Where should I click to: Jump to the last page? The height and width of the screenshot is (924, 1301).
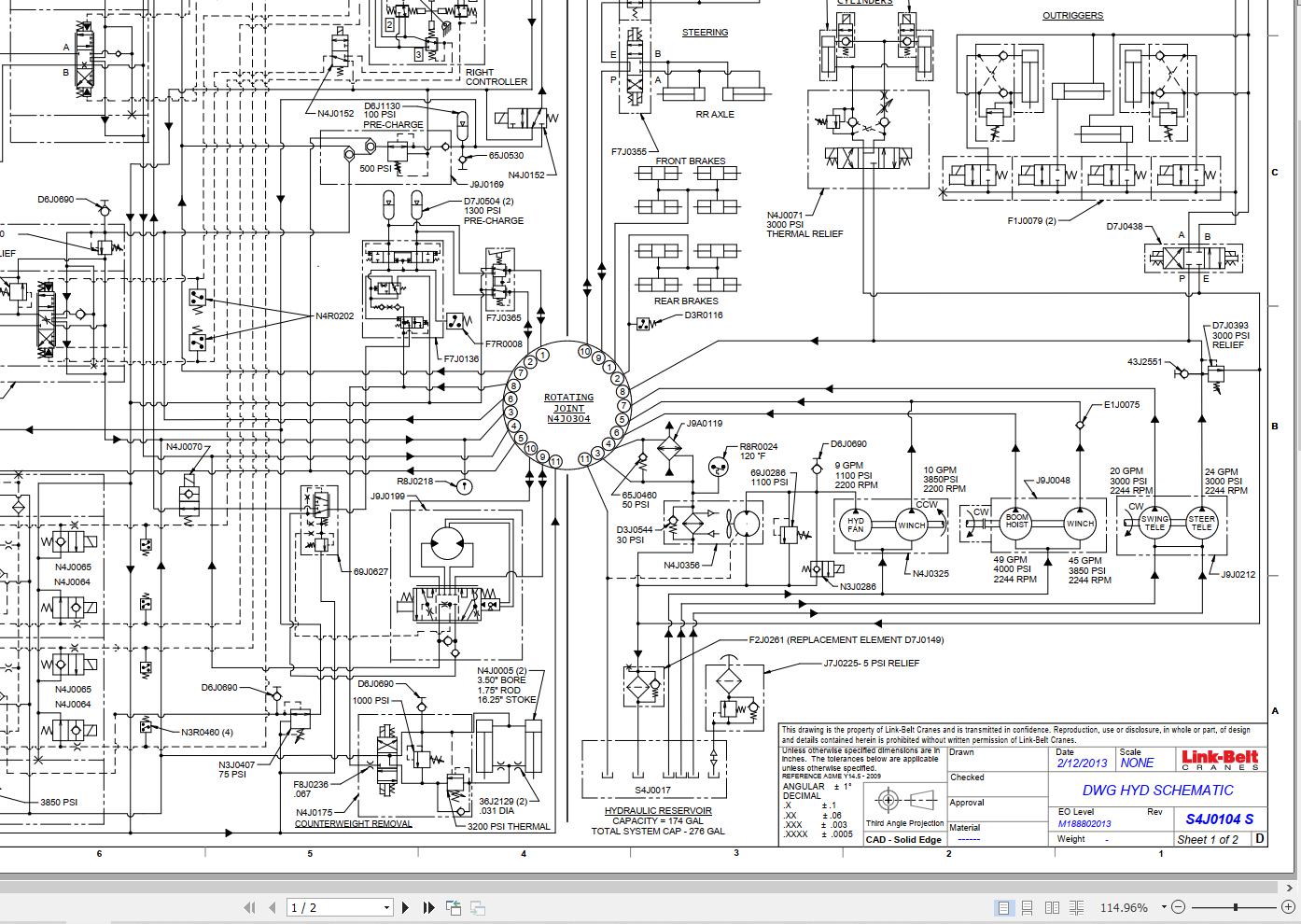point(428,907)
